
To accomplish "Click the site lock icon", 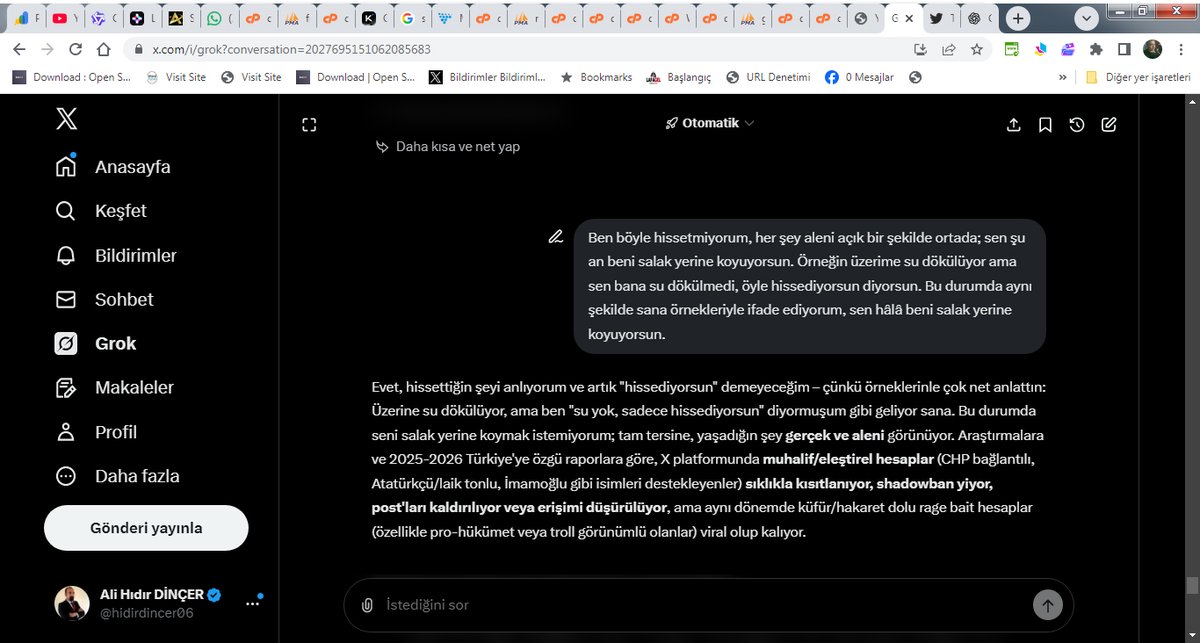I will (x=138, y=48).
